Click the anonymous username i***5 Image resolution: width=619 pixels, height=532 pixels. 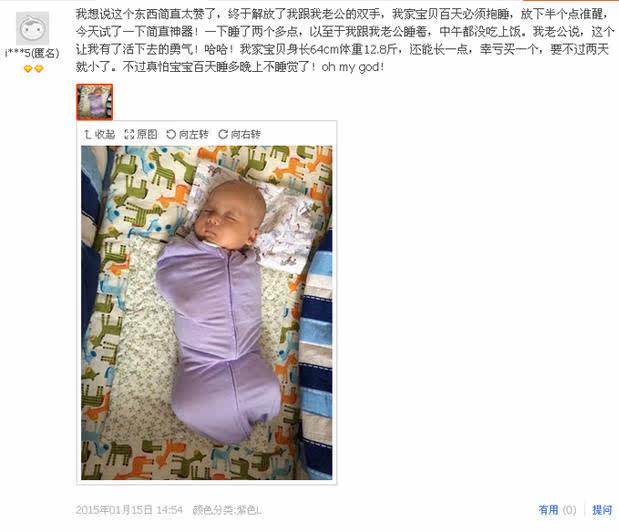(32, 53)
